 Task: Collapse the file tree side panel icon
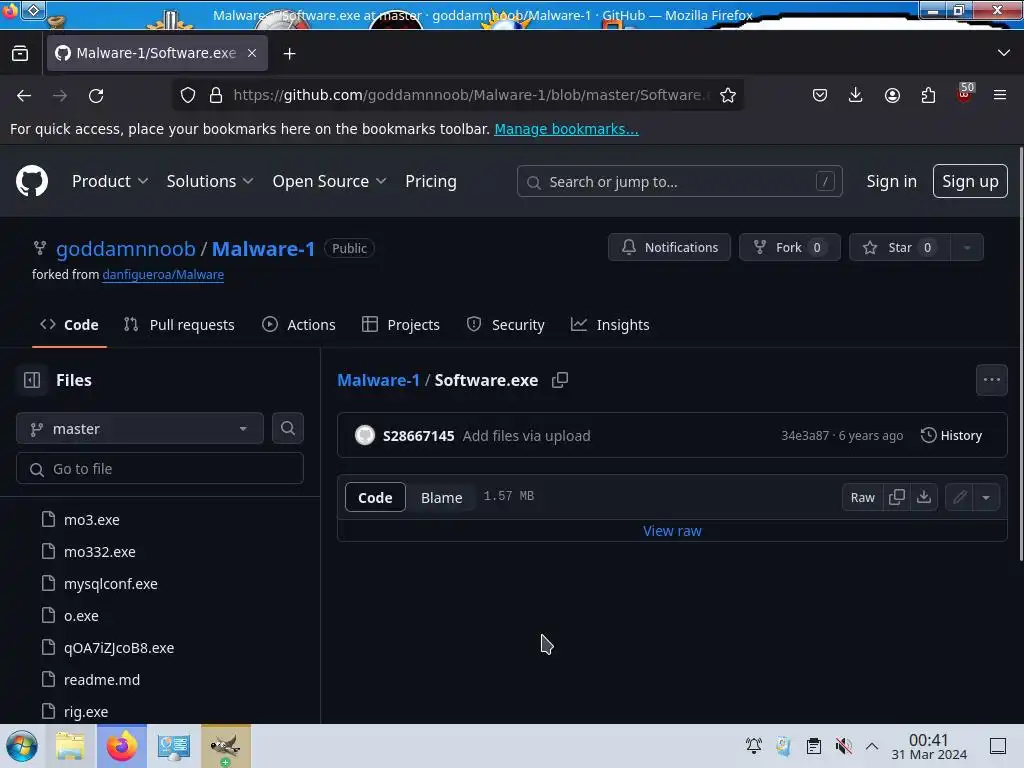click(x=32, y=380)
